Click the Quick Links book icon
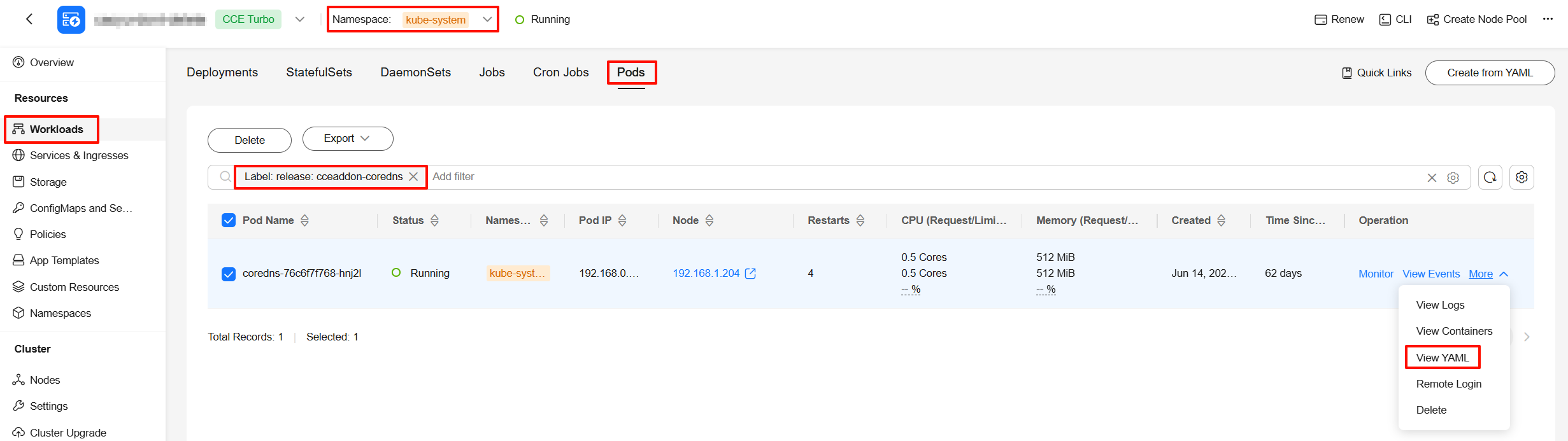This screenshot has width=1568, height=441. coord(1347,73)
